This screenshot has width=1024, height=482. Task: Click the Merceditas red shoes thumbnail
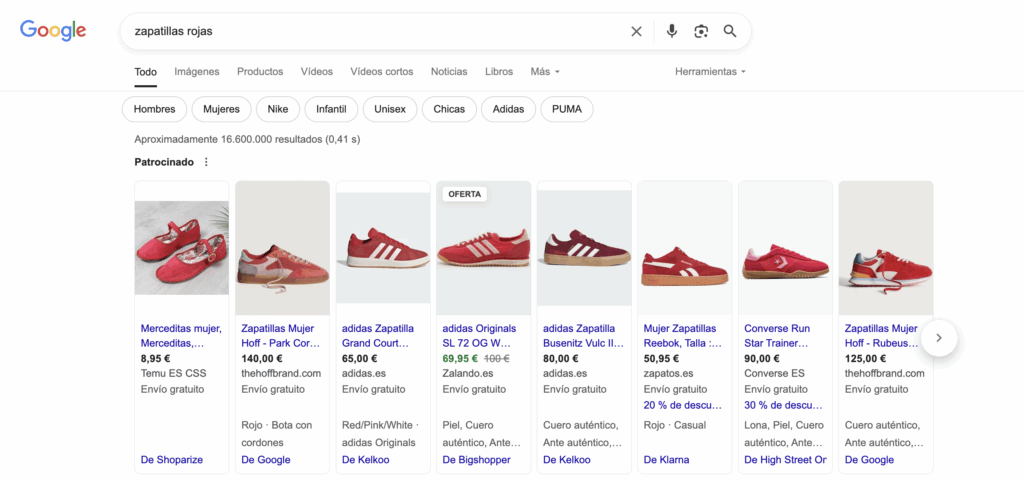coord(182,248)
